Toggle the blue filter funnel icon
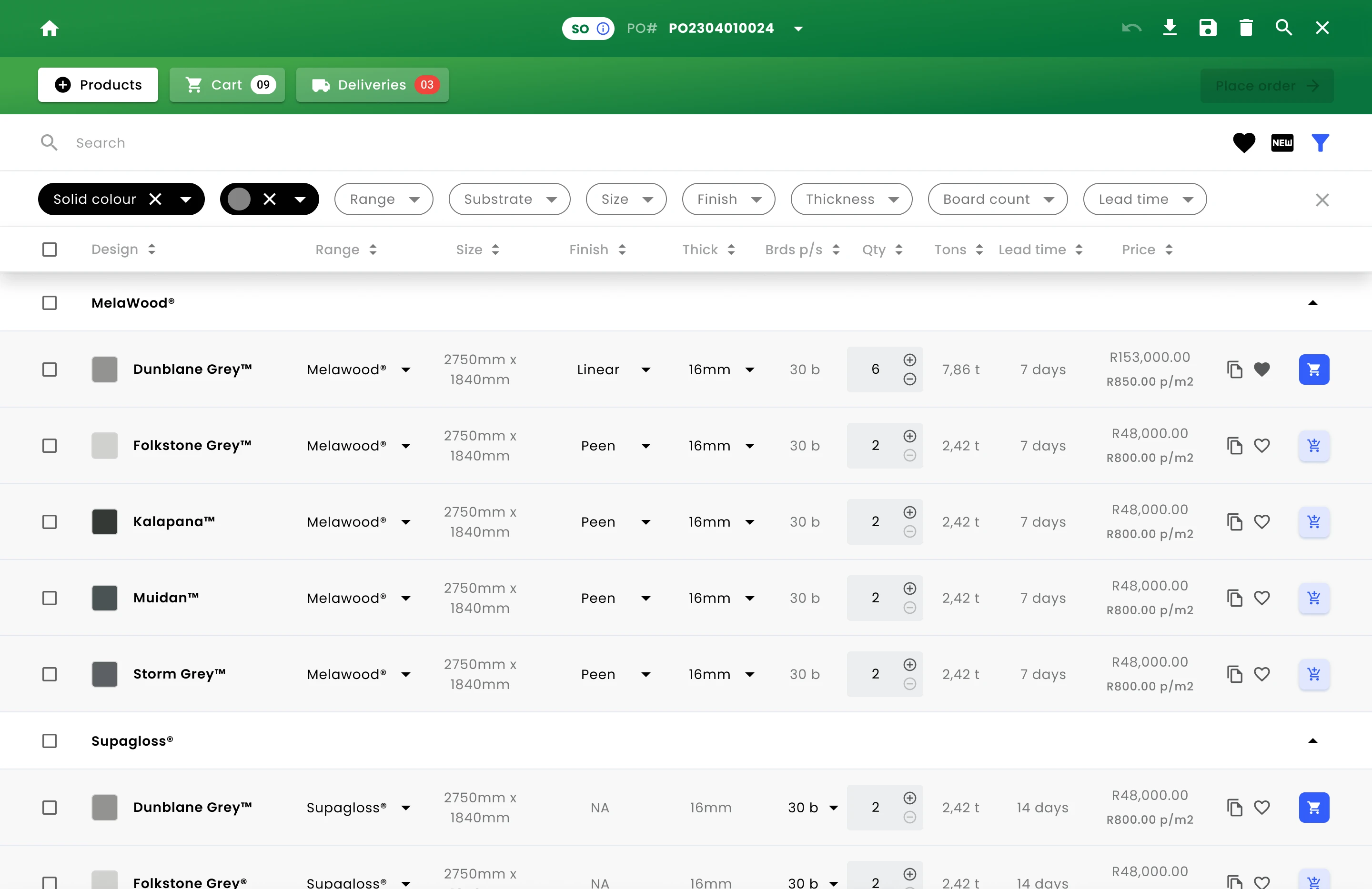This screenshot has width=1372, height=889. (1320, 143)
